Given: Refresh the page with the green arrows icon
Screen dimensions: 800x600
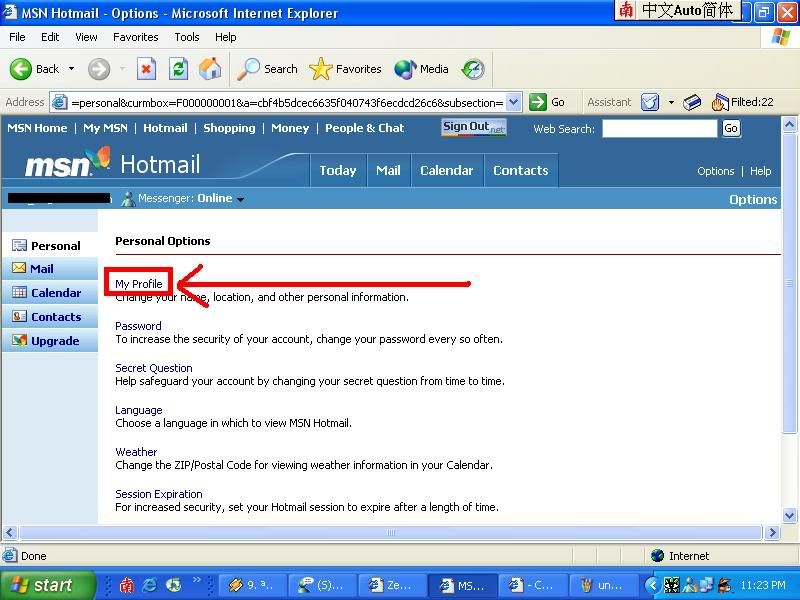Looking at the screenshot, I should click(x=178, y=69).
